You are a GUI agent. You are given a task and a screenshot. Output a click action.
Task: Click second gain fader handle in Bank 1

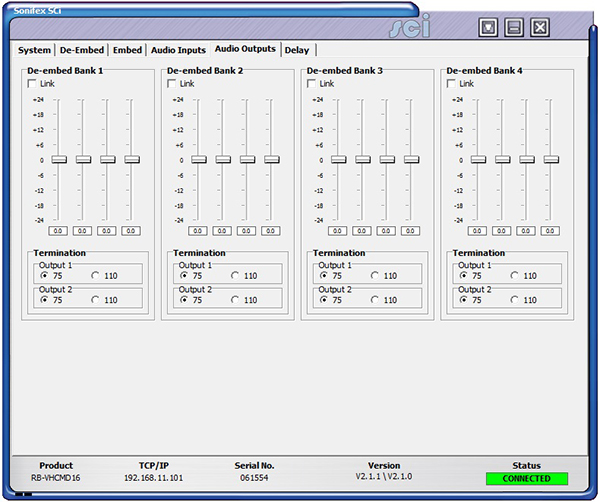coord(83,159)
